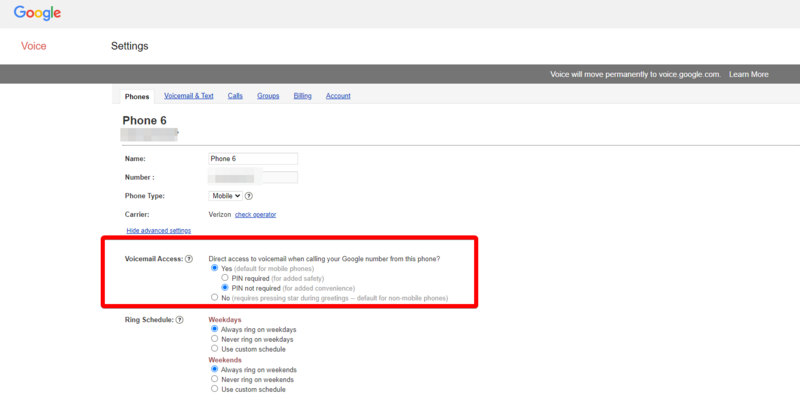Switch to the Phones tab
The image size is (800, 398).
pos(137,96)
